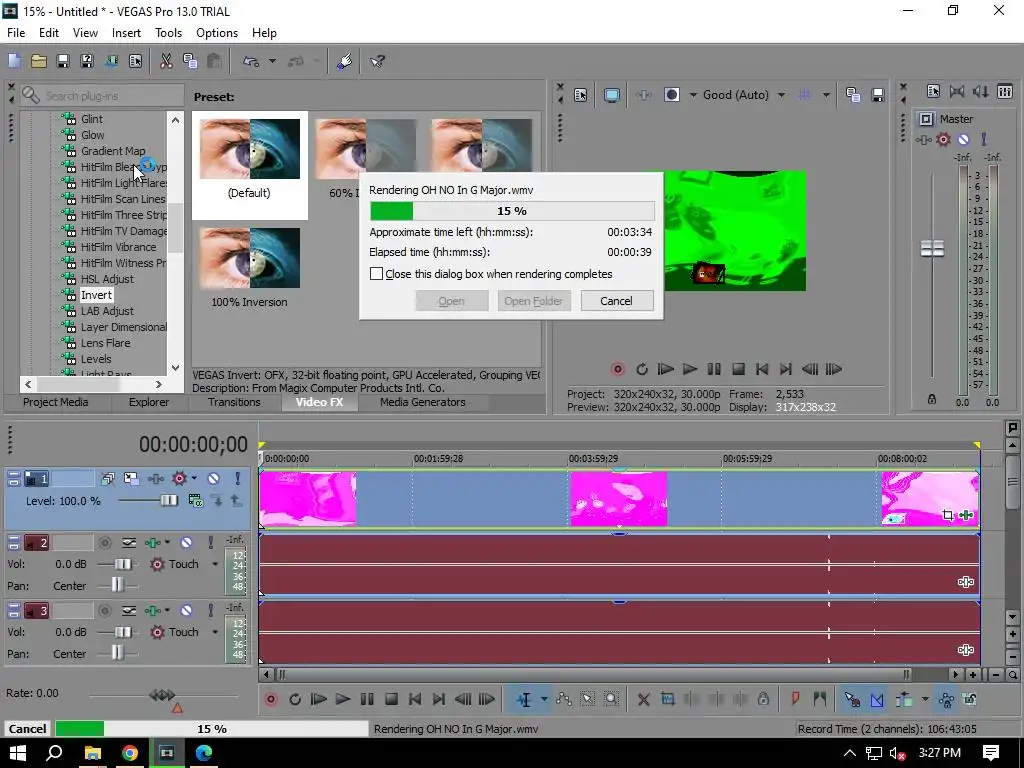The height and width of the screenshot is (768, 1024).
Task: Click Cancel button in the status bar
Action: click(27, 729)
